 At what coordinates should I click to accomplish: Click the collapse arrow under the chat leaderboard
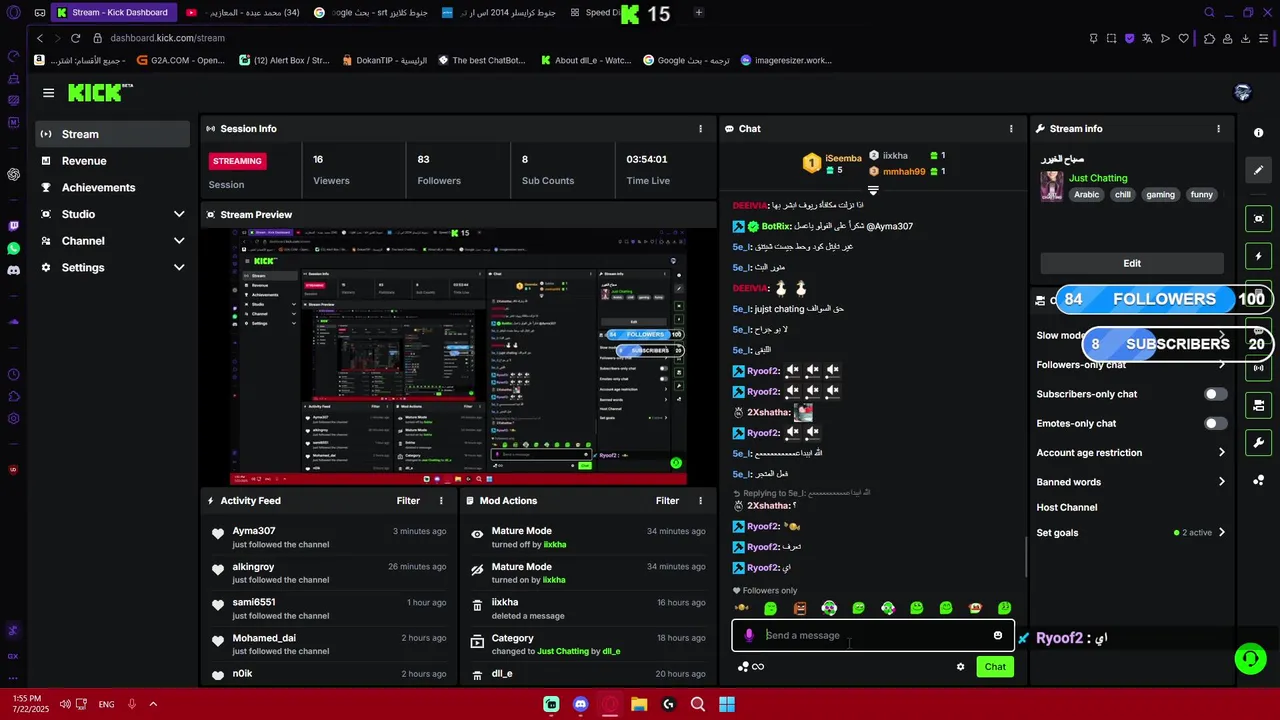pyautogui.click(x=873, y=189)
